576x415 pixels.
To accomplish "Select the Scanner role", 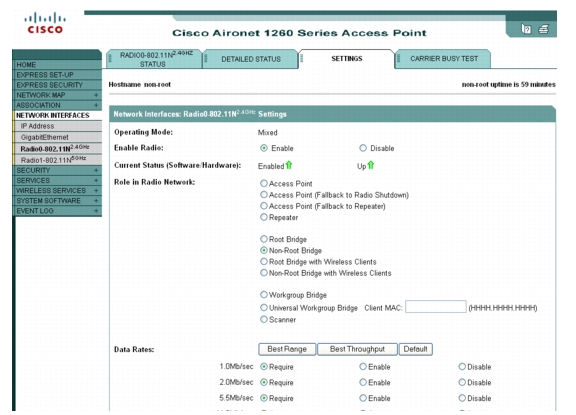I will pos(264,319).
